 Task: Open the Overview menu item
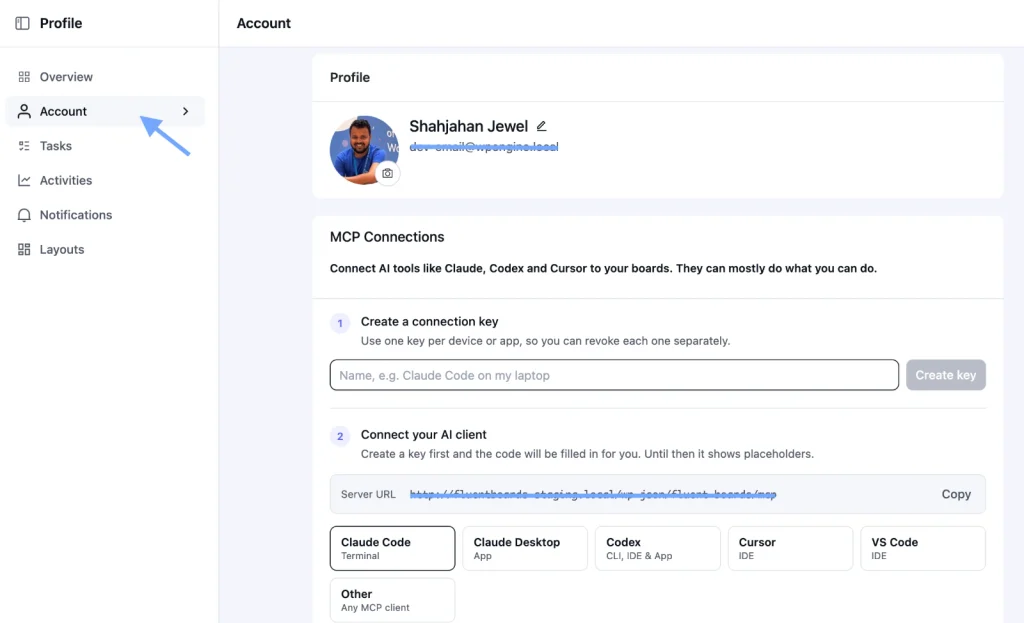point(105,77)
